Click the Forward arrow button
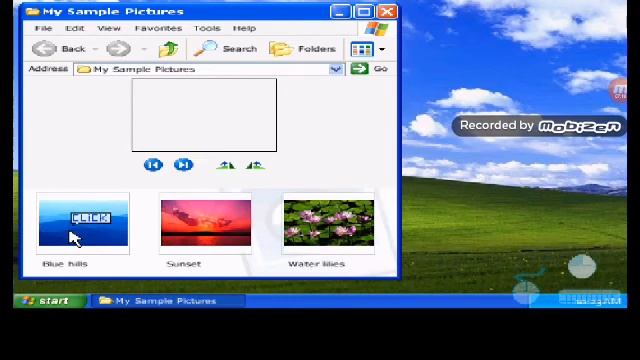This screenshot has width=640, height=360. 118,49
